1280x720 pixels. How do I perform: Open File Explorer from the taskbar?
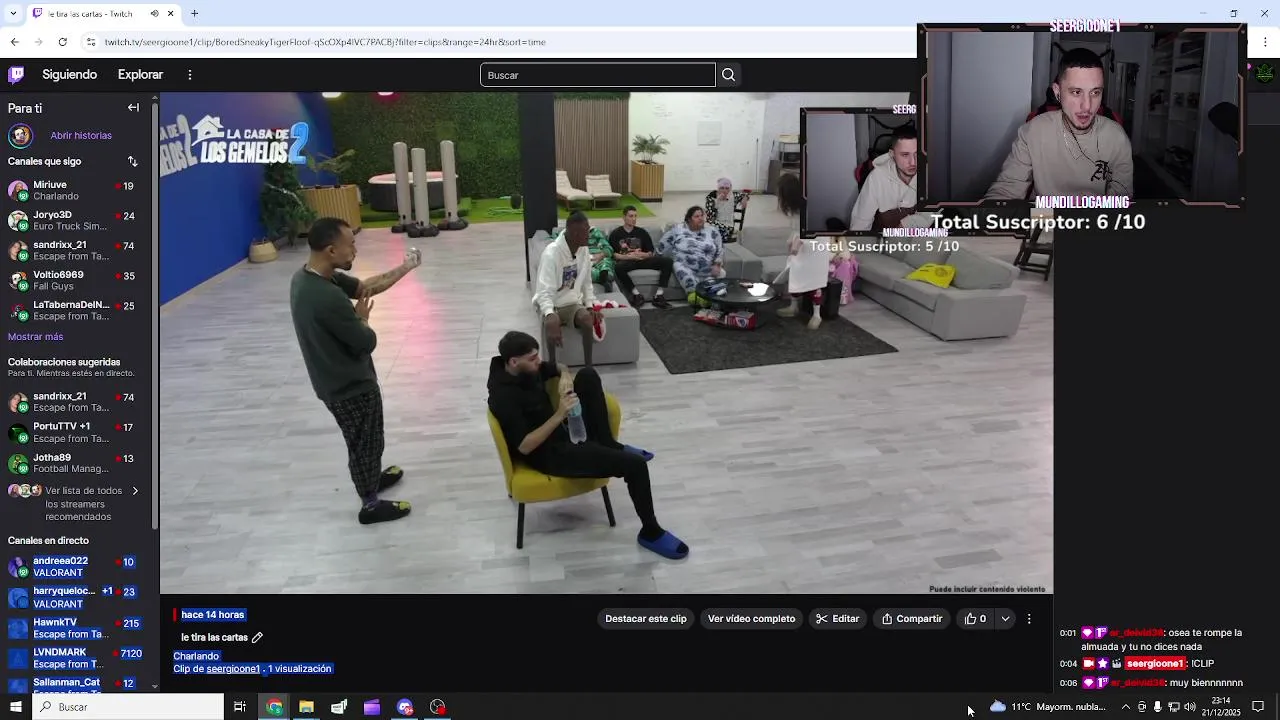(x=306, y=707)
